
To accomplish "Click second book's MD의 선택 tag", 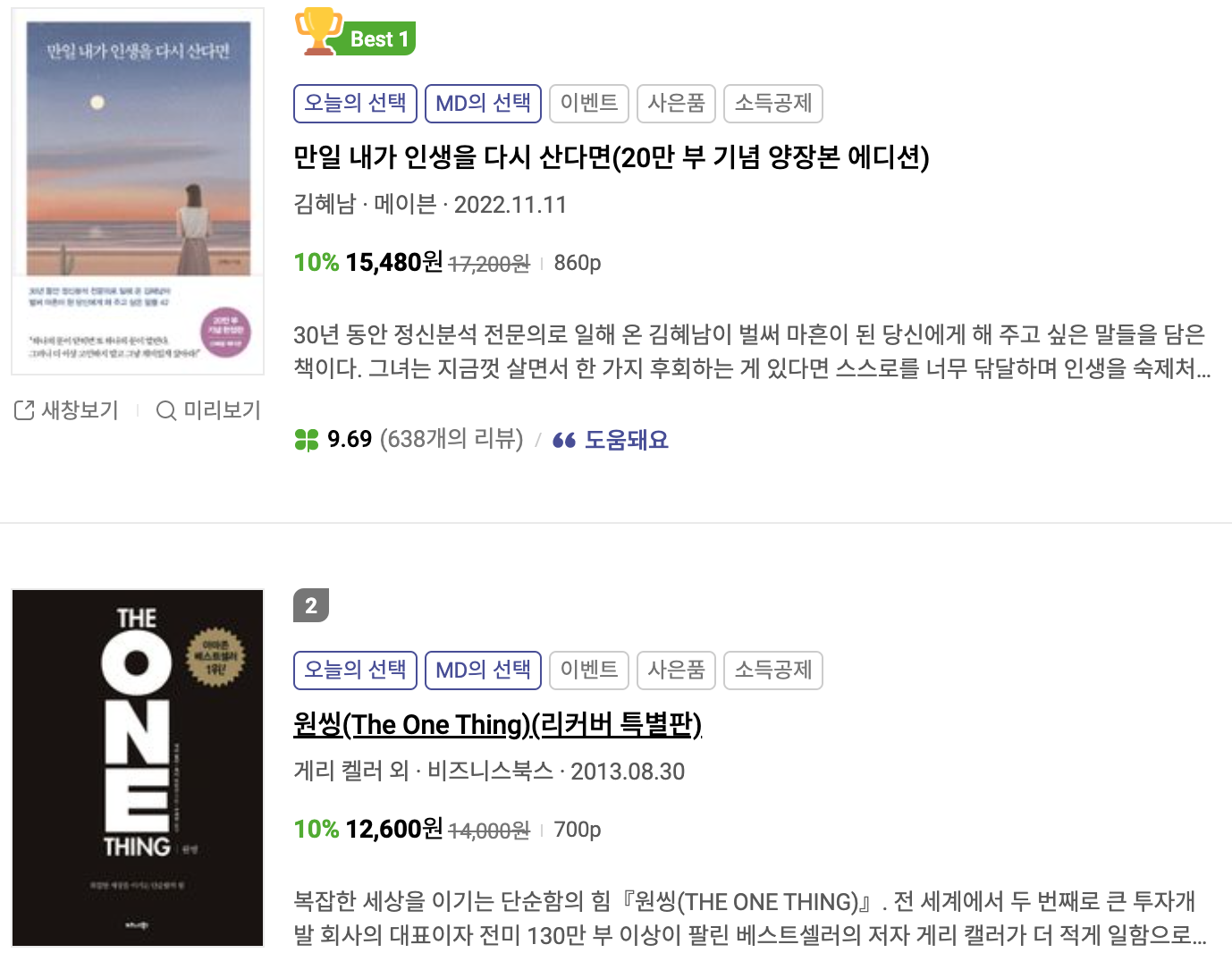I will [483, 670].
